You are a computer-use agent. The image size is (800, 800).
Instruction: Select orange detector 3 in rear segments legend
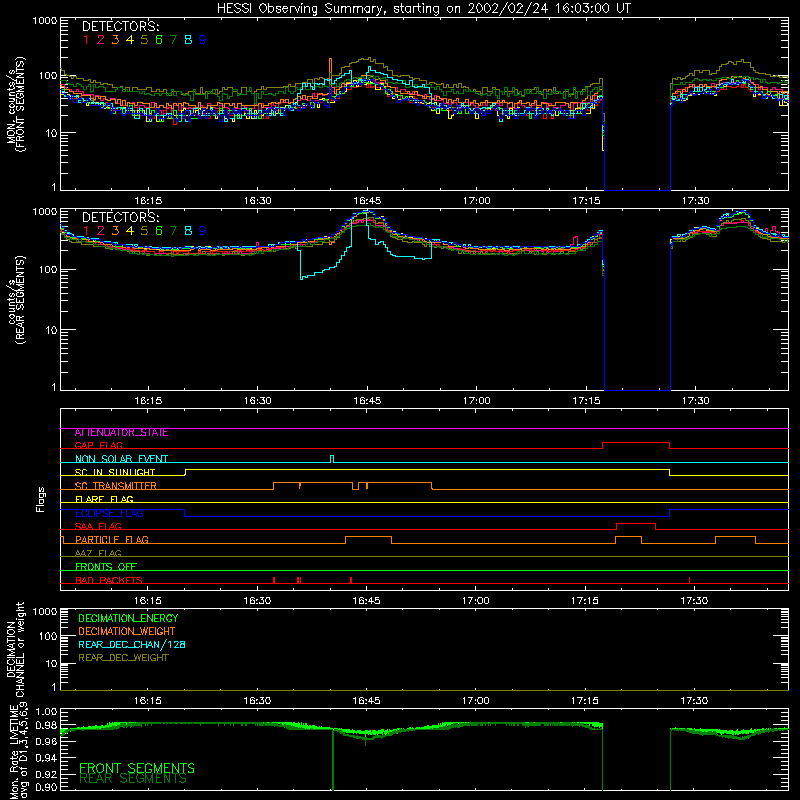coord(115,231)
